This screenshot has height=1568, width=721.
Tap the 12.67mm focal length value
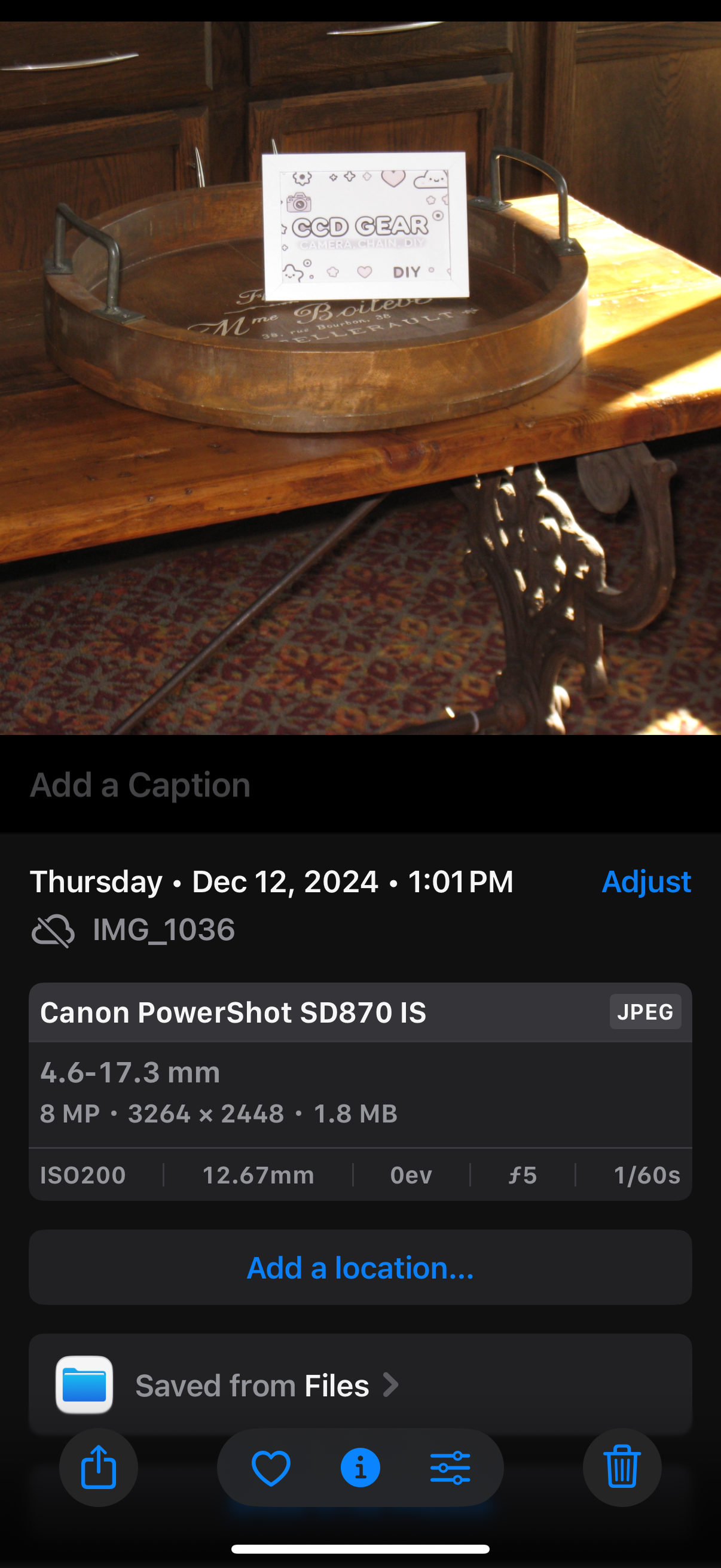pyautogui.click(x=258, y=1175)
